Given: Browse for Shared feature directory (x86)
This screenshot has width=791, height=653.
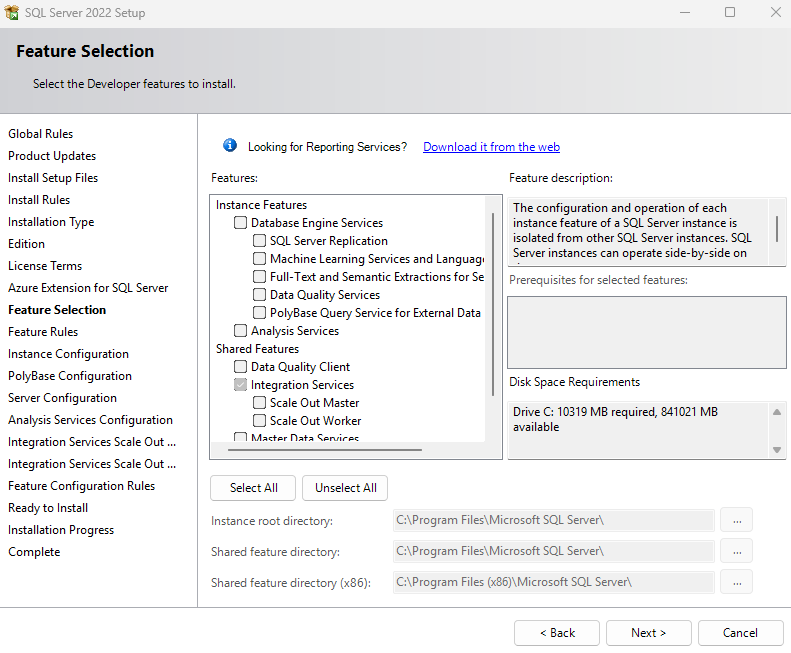Looking at the screenshot, I should [737, 582].
